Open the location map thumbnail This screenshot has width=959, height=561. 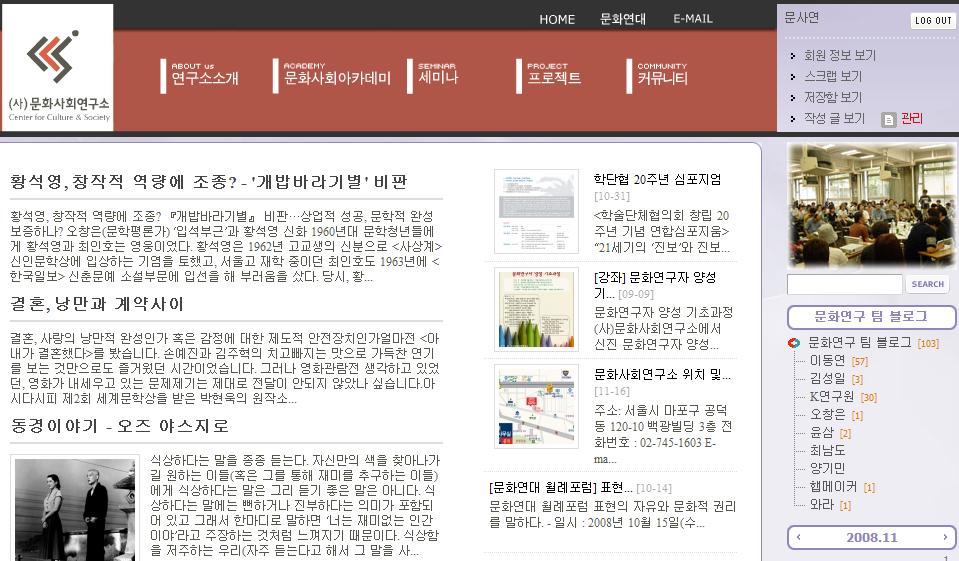536,406
